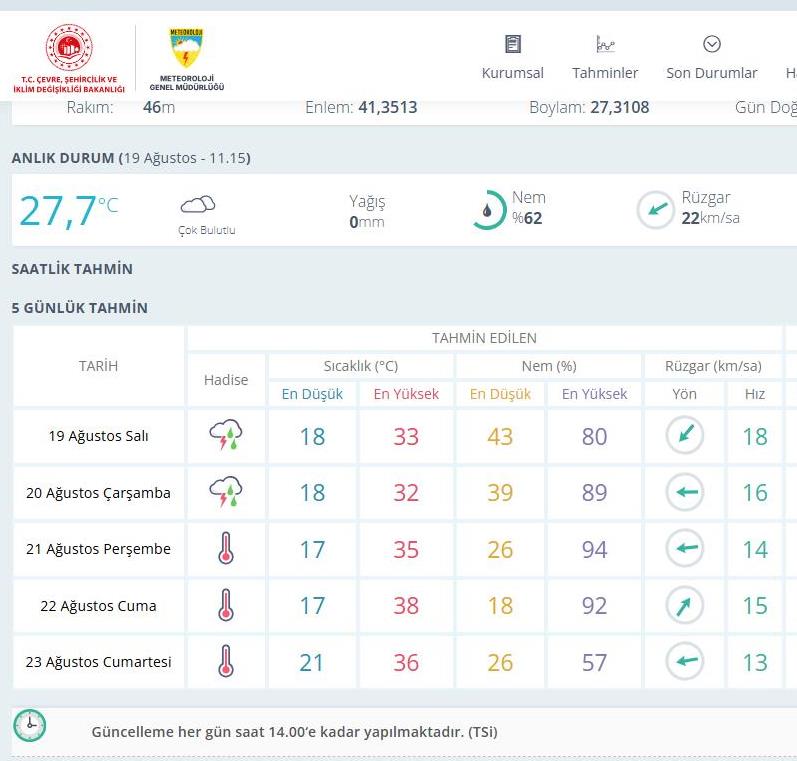The height and width of the screenshot is (761, 797).
Task: Expand the Saatlik Tahmin section
Action: click(72, 269)
